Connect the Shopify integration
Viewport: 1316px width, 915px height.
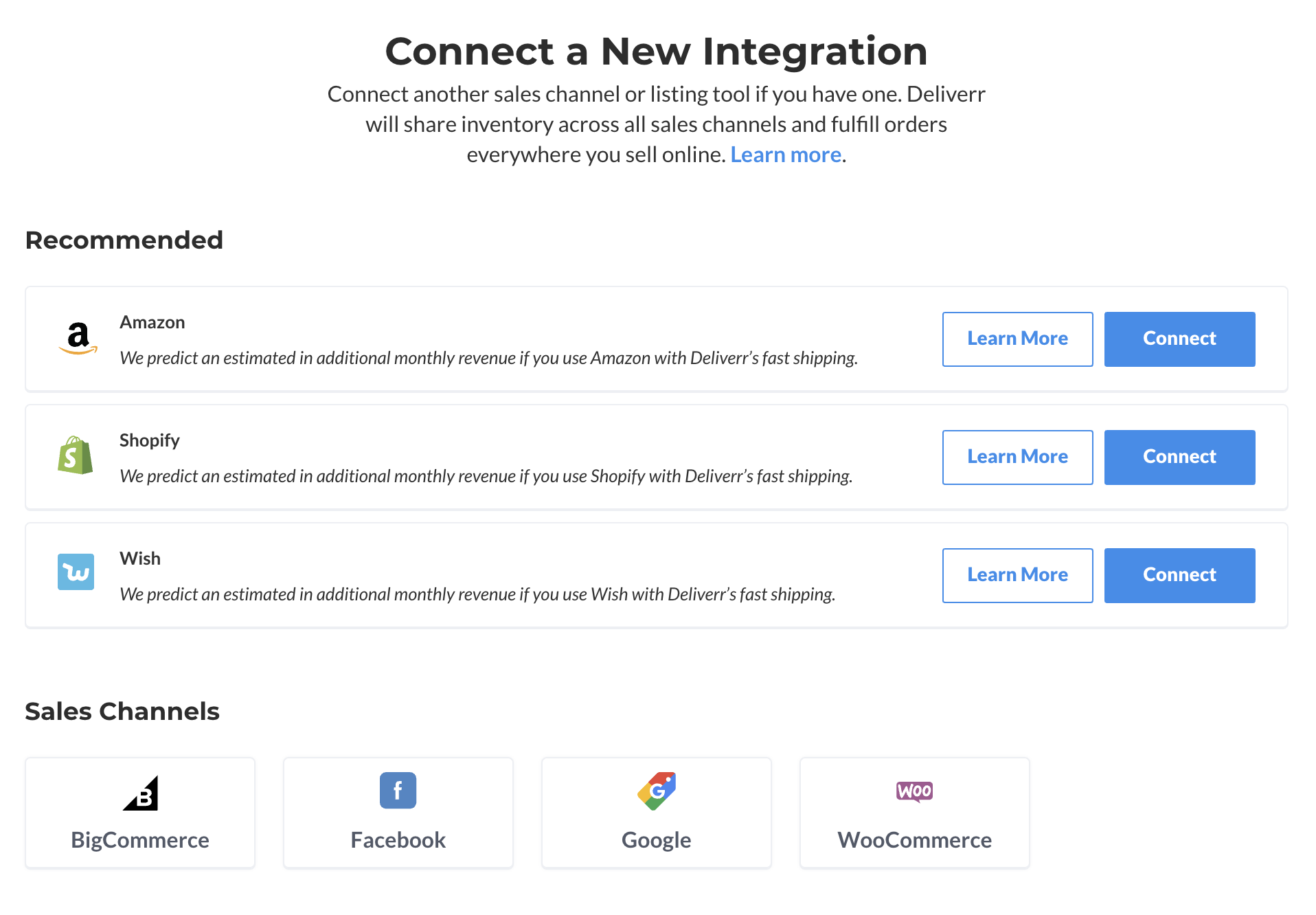(1180, 457)
